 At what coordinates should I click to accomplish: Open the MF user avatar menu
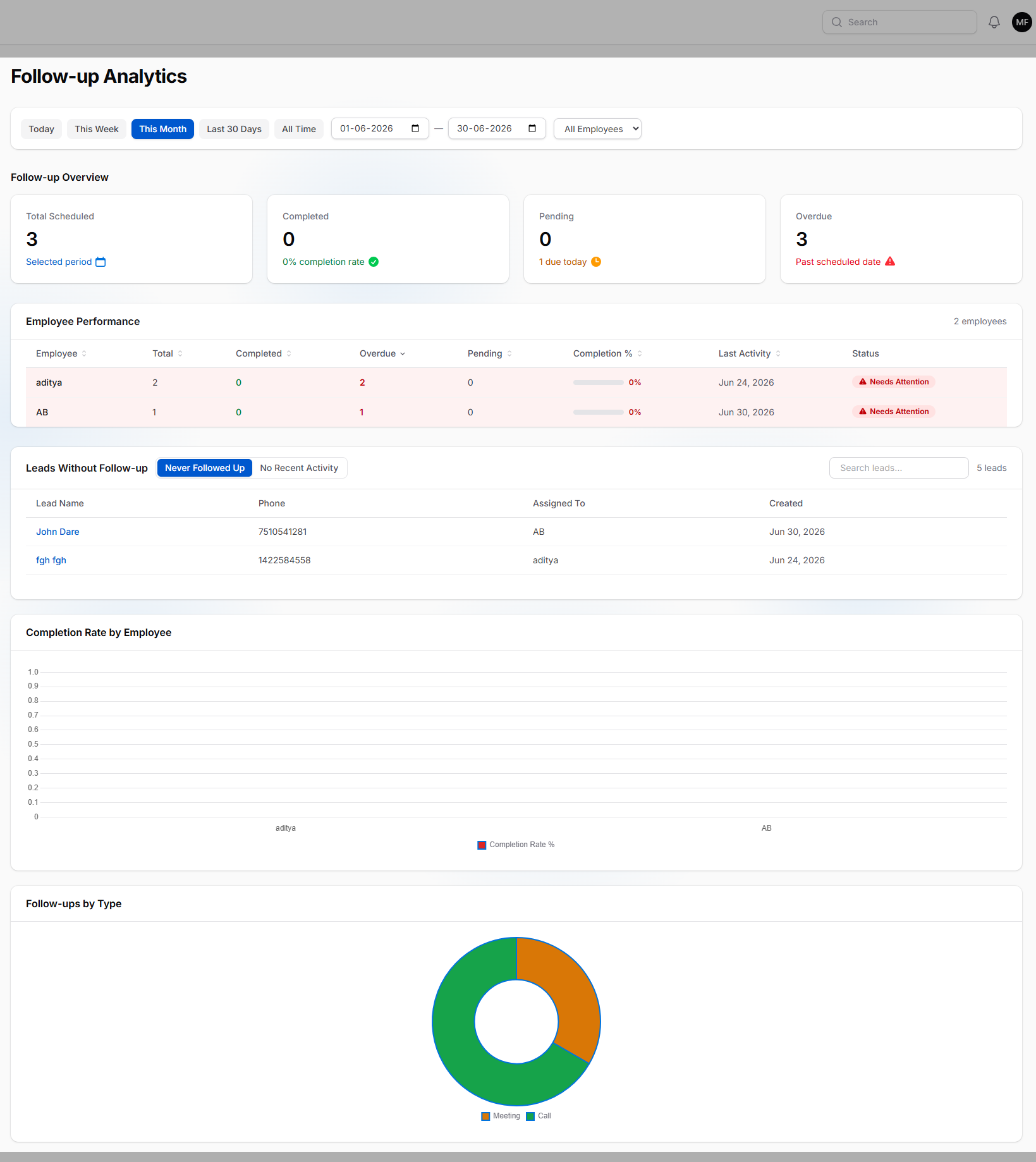1021,22
